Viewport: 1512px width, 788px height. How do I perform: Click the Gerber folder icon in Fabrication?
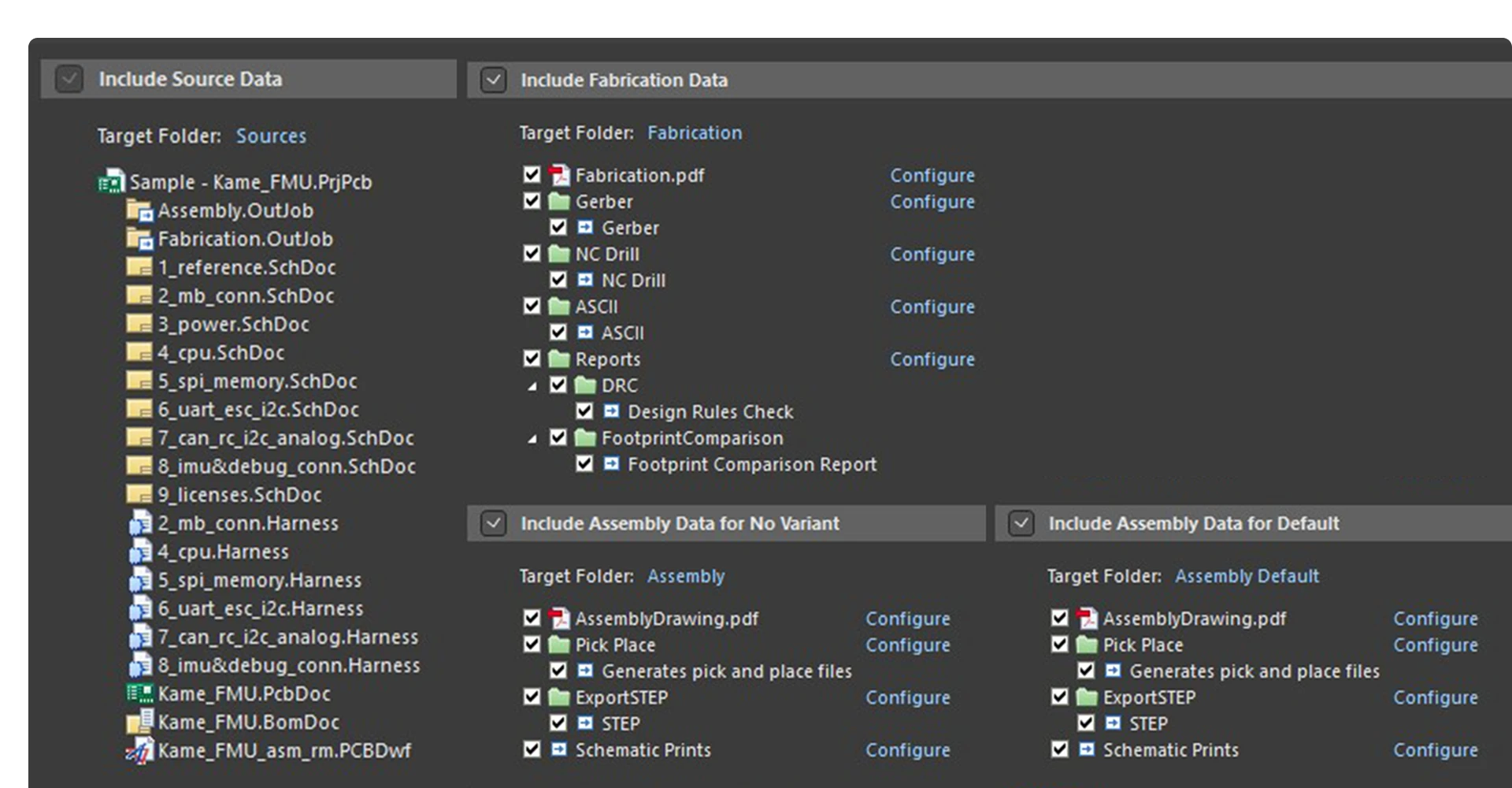pos(559,202)
